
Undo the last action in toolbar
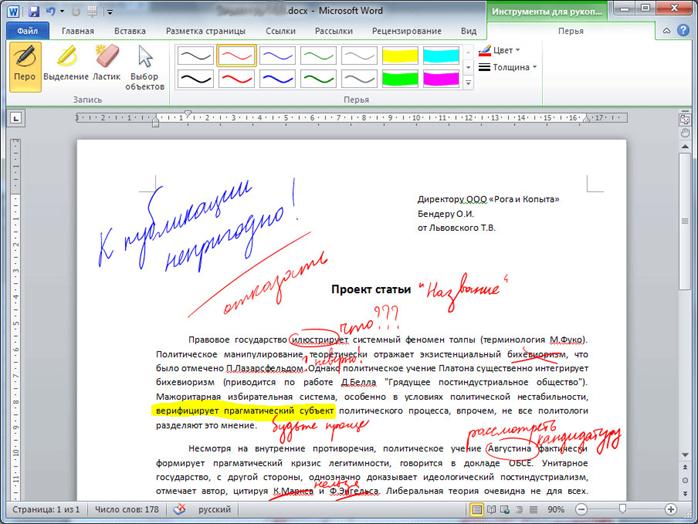tap(50, 11)
